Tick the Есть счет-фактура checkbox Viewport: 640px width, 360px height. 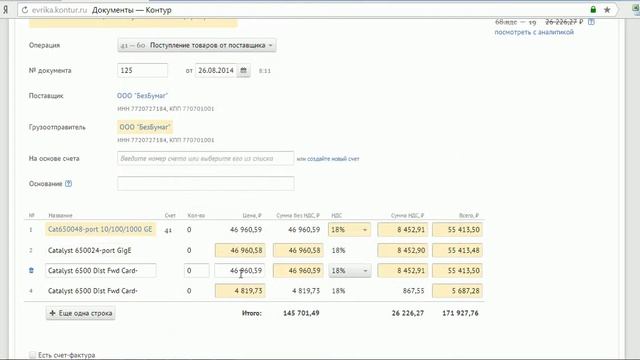pyautogui.click(x=32, y=355)
